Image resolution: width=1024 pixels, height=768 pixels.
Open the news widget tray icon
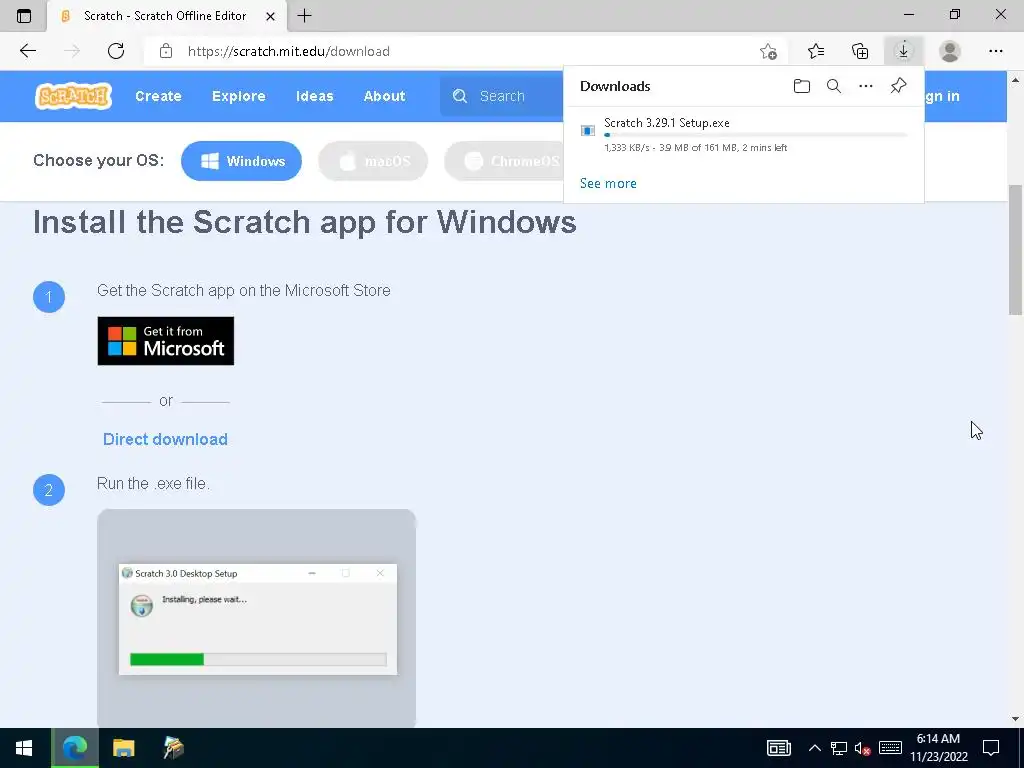click(778, 748)
